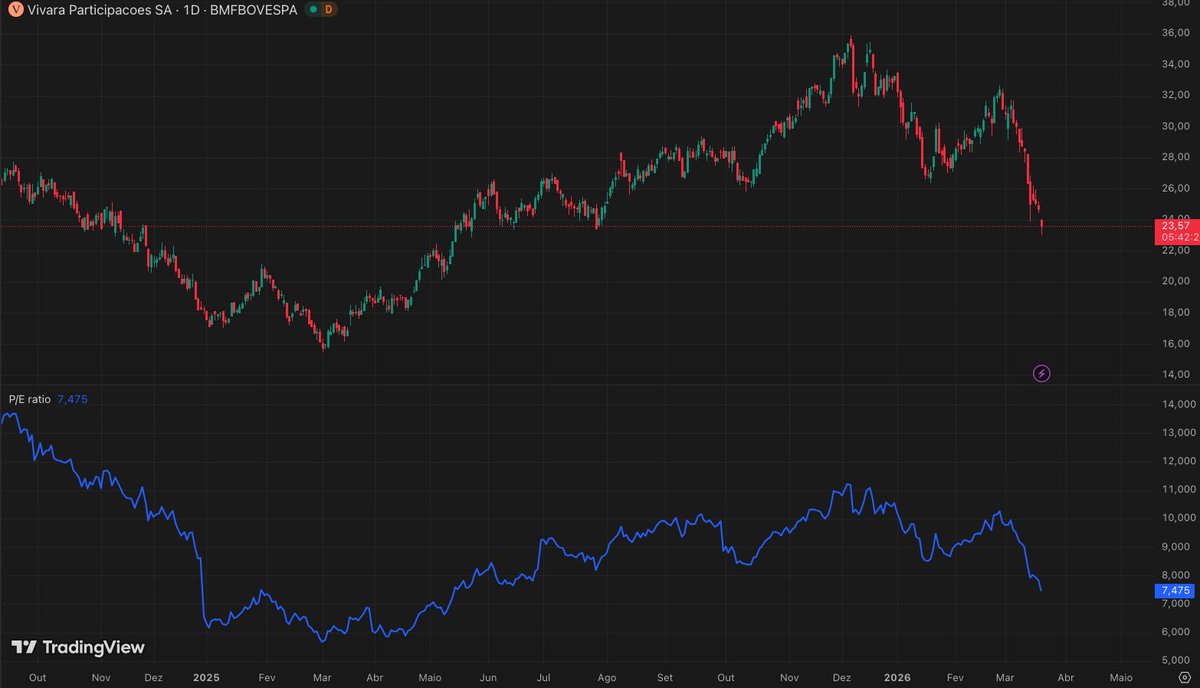The height and width of the screenshot is (688, 1200).
Task: Select the P/E ratio indicator legend label
Action: click(29, 399)
